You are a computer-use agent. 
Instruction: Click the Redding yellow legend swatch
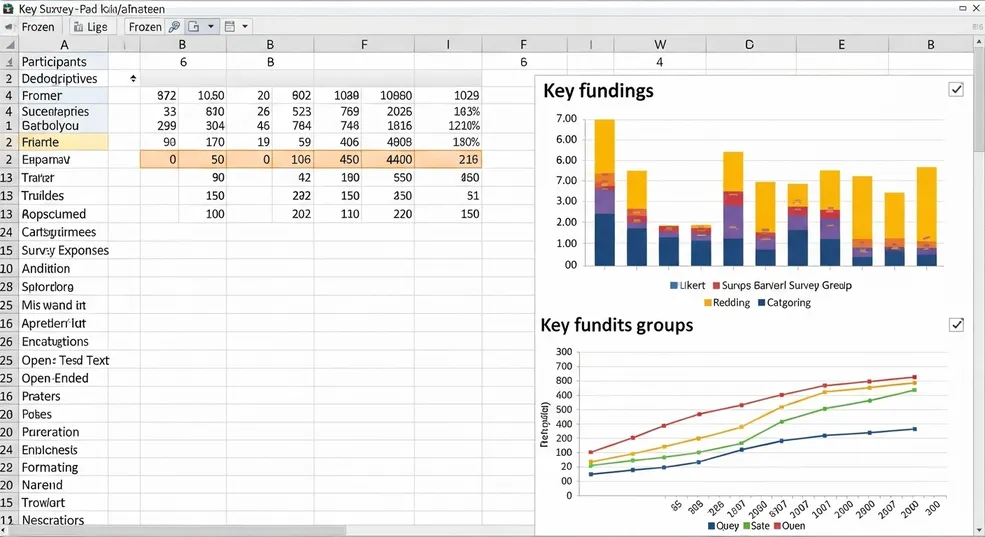706,303
